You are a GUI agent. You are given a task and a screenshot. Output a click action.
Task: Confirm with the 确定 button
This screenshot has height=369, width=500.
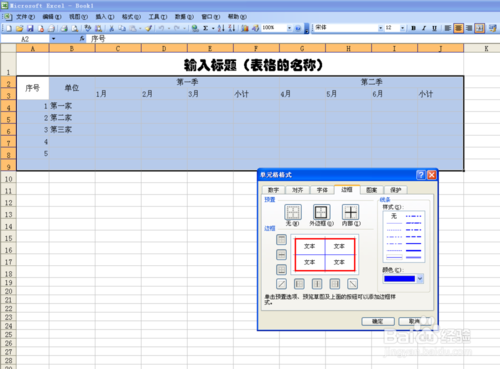(378, 321)
